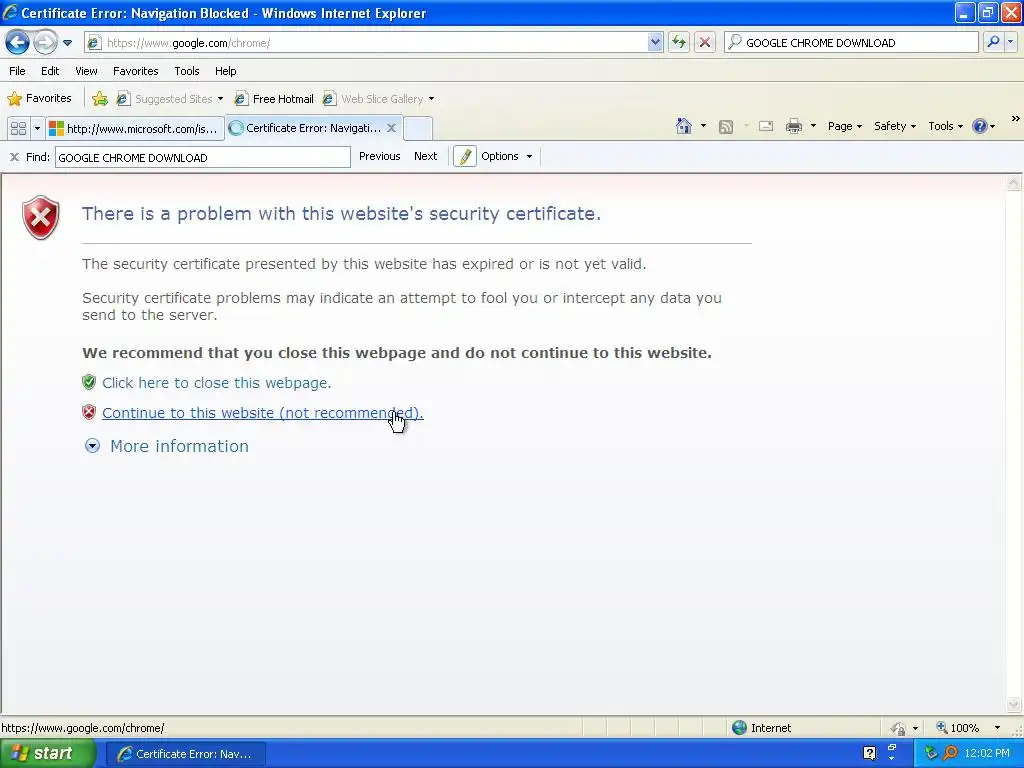Click the Quick Tabs grid icon
1024x768 pixels.
point(18,128)
